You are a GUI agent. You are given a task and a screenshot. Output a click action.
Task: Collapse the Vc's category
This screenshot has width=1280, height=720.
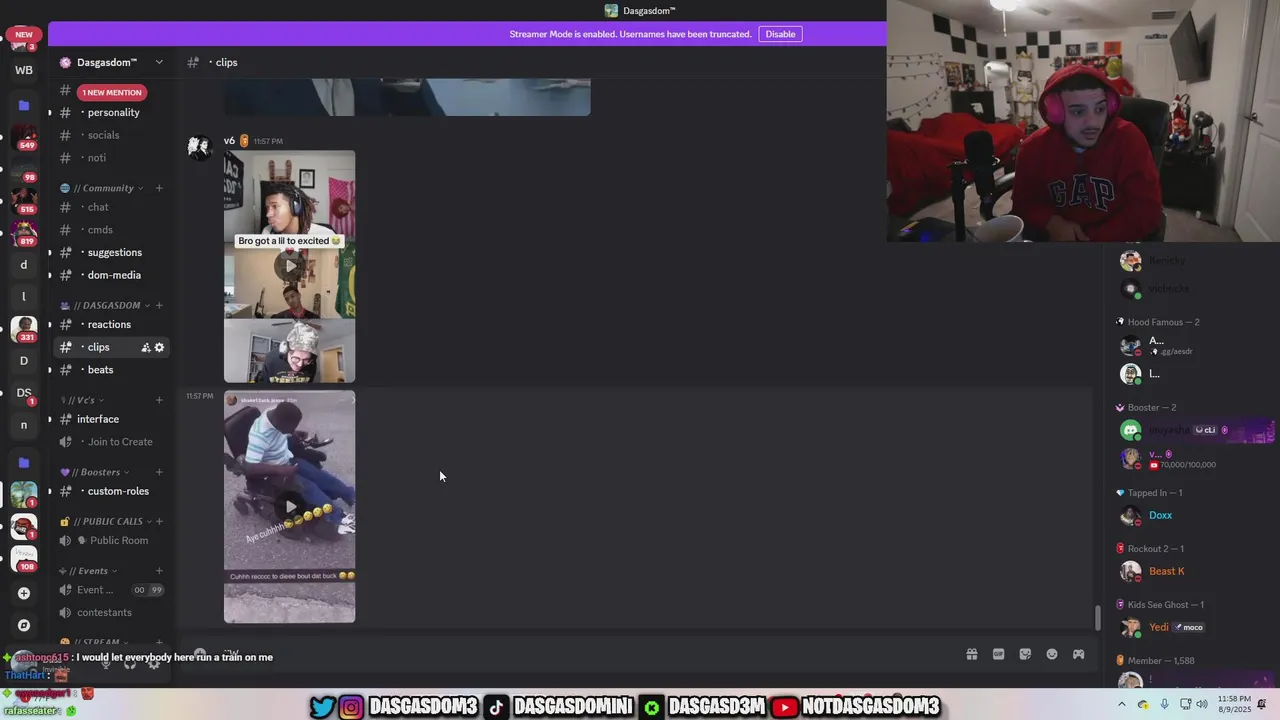point(82,400)
